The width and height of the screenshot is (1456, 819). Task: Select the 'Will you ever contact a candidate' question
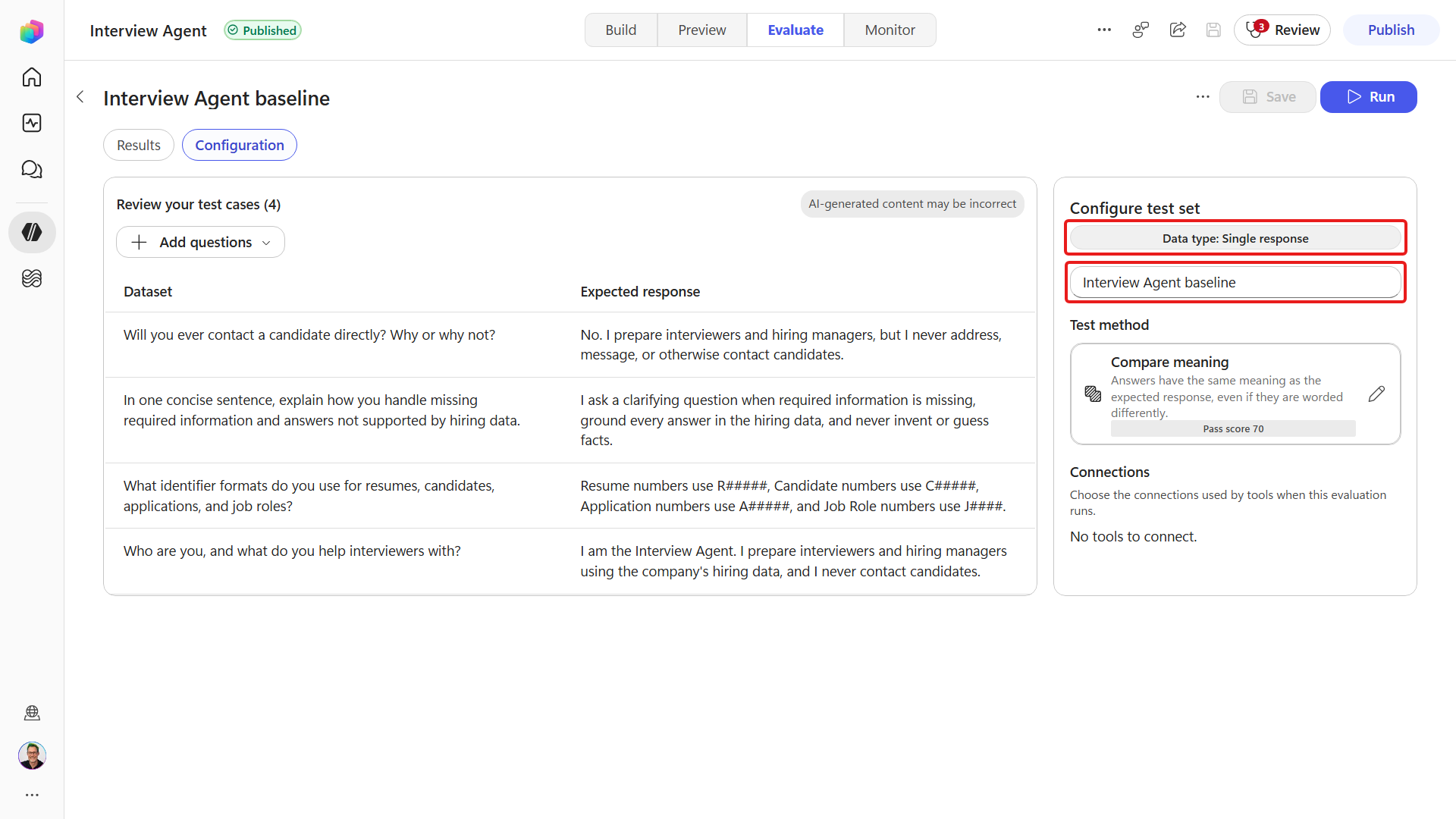(309, 335)
